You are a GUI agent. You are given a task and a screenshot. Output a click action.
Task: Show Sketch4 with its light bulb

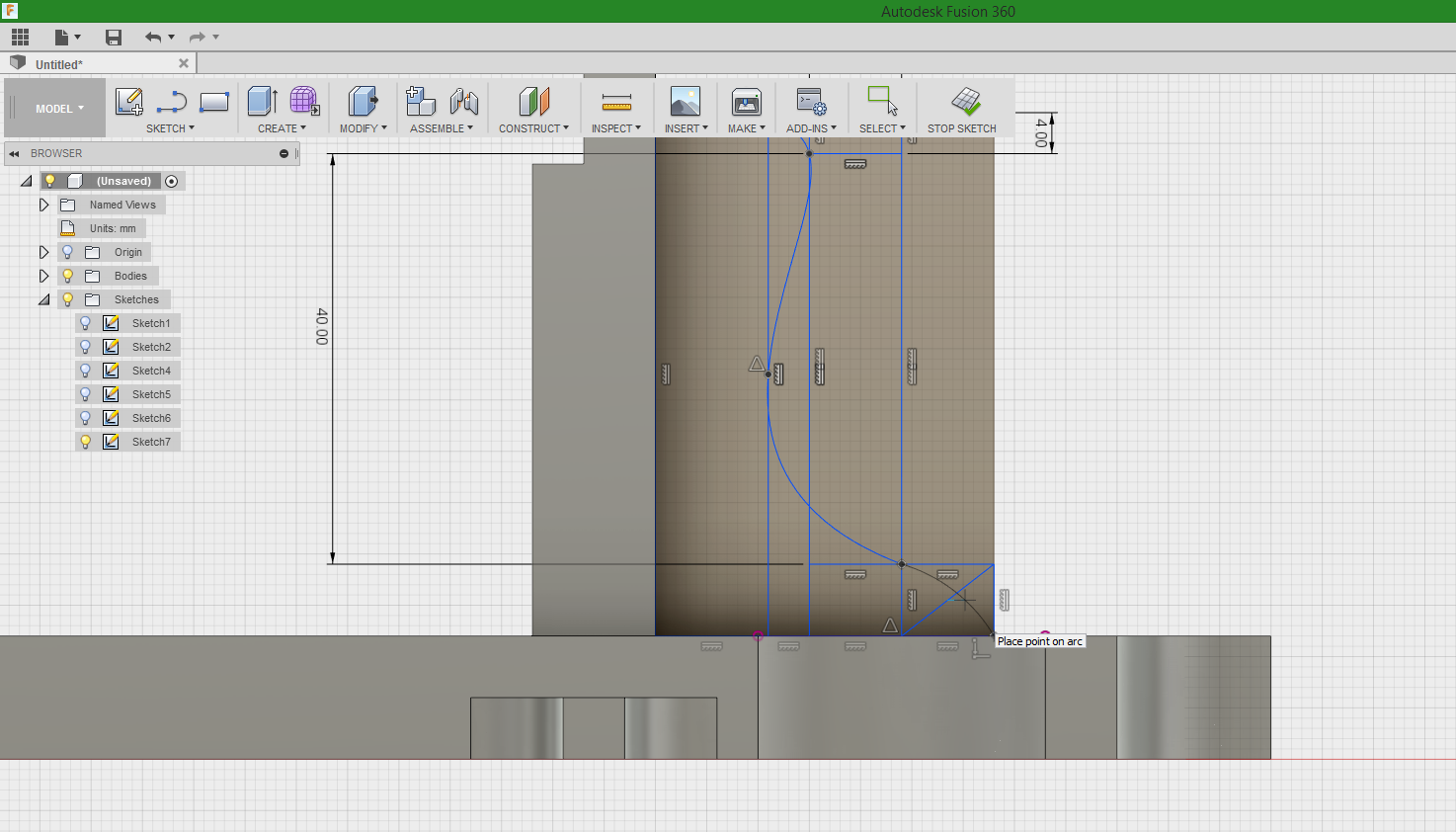pos(85,371)
